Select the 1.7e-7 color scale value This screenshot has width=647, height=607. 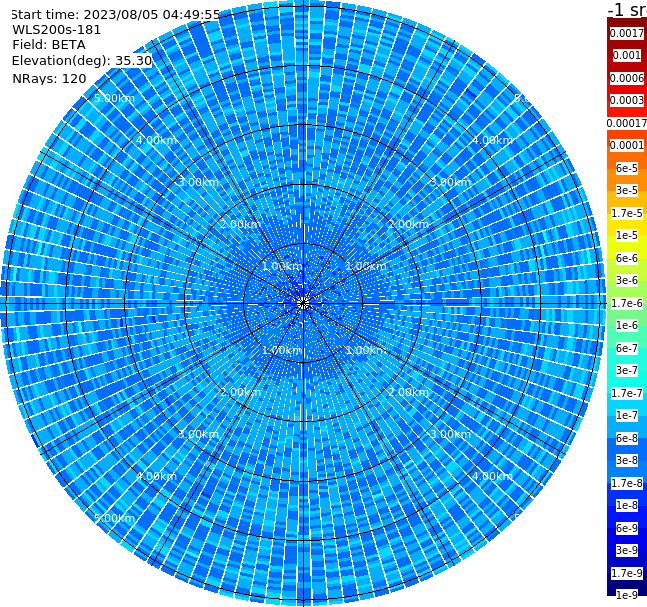627,393
